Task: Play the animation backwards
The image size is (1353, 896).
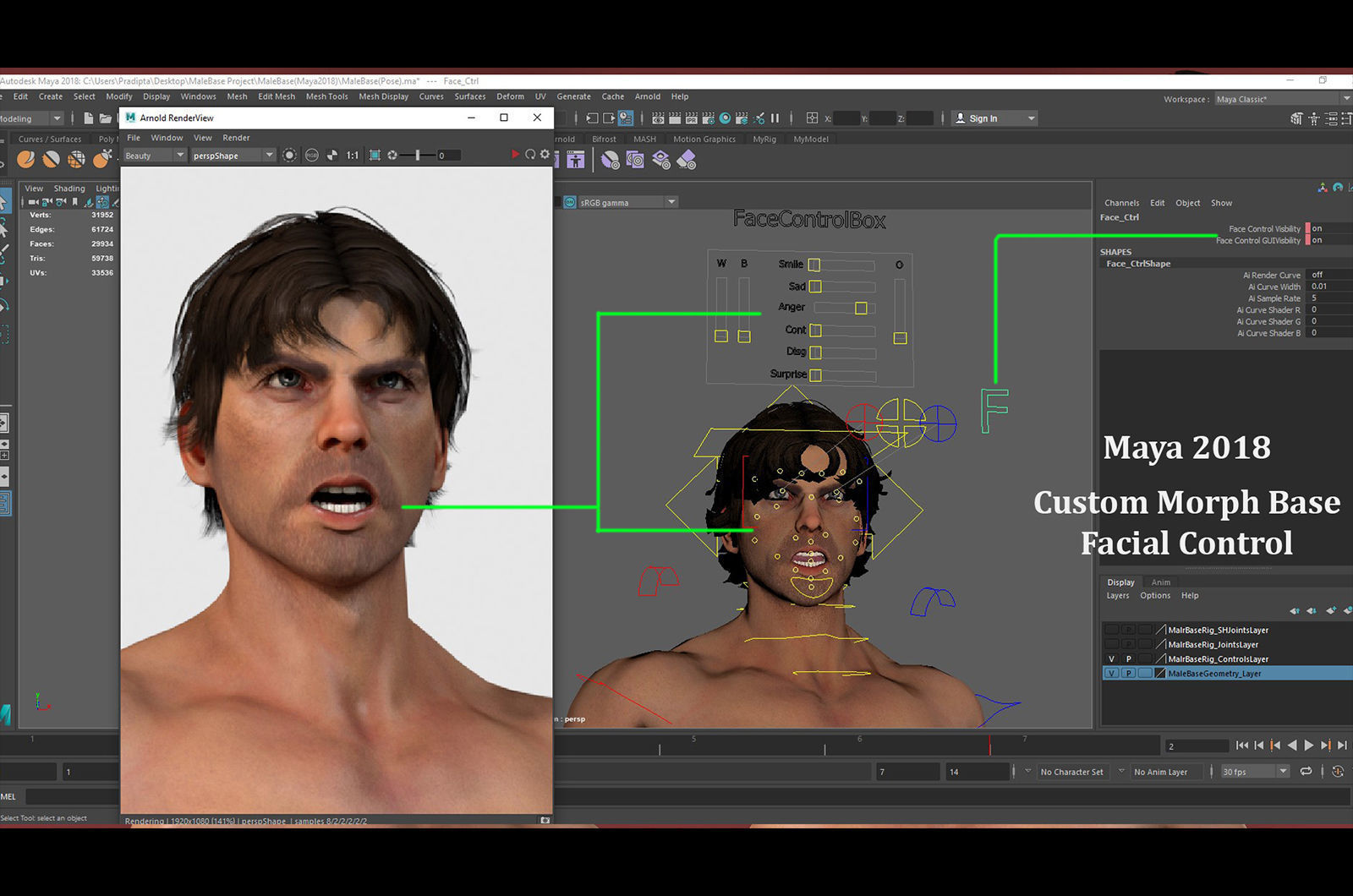Action: pyautogui.click(x=1292, y=746)
